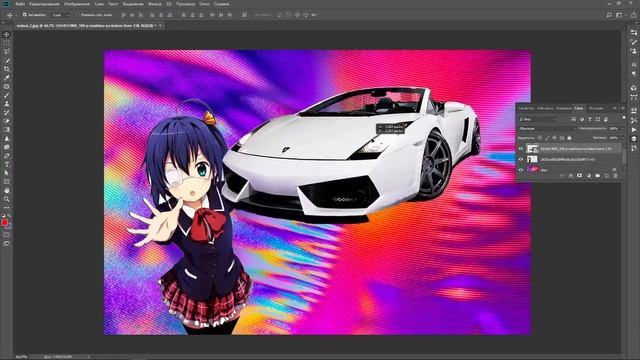Select the Clone Stamp tool

[x=7, y=104]
